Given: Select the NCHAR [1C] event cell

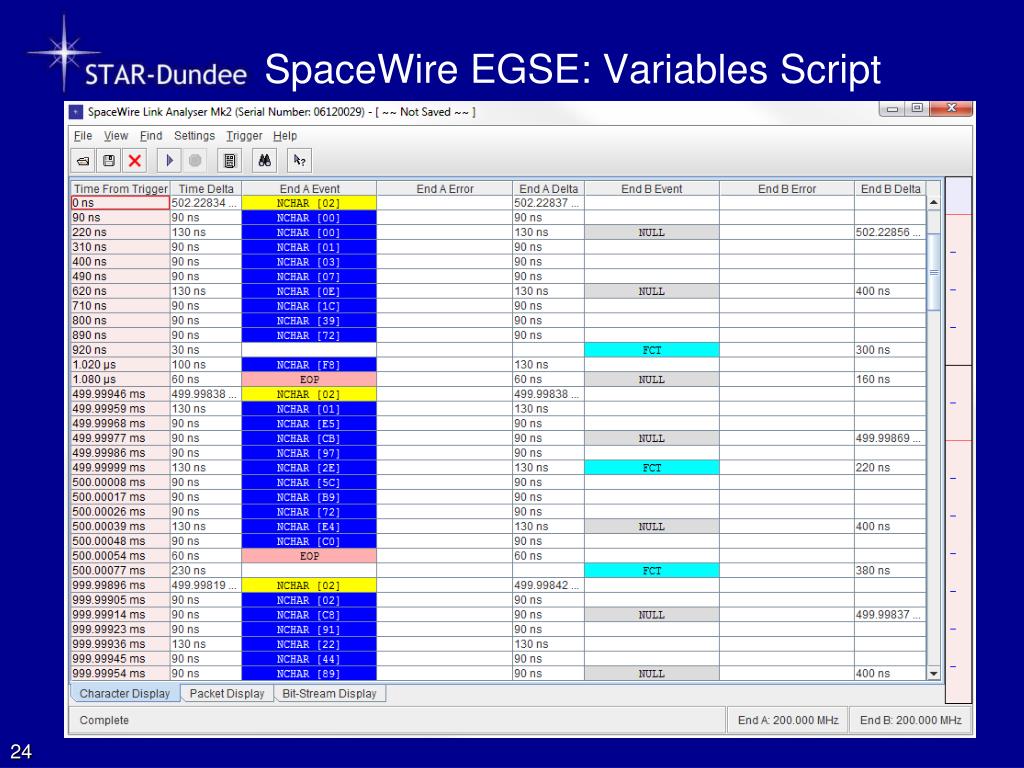Looking at the screenshot, I should coord(309,306).
